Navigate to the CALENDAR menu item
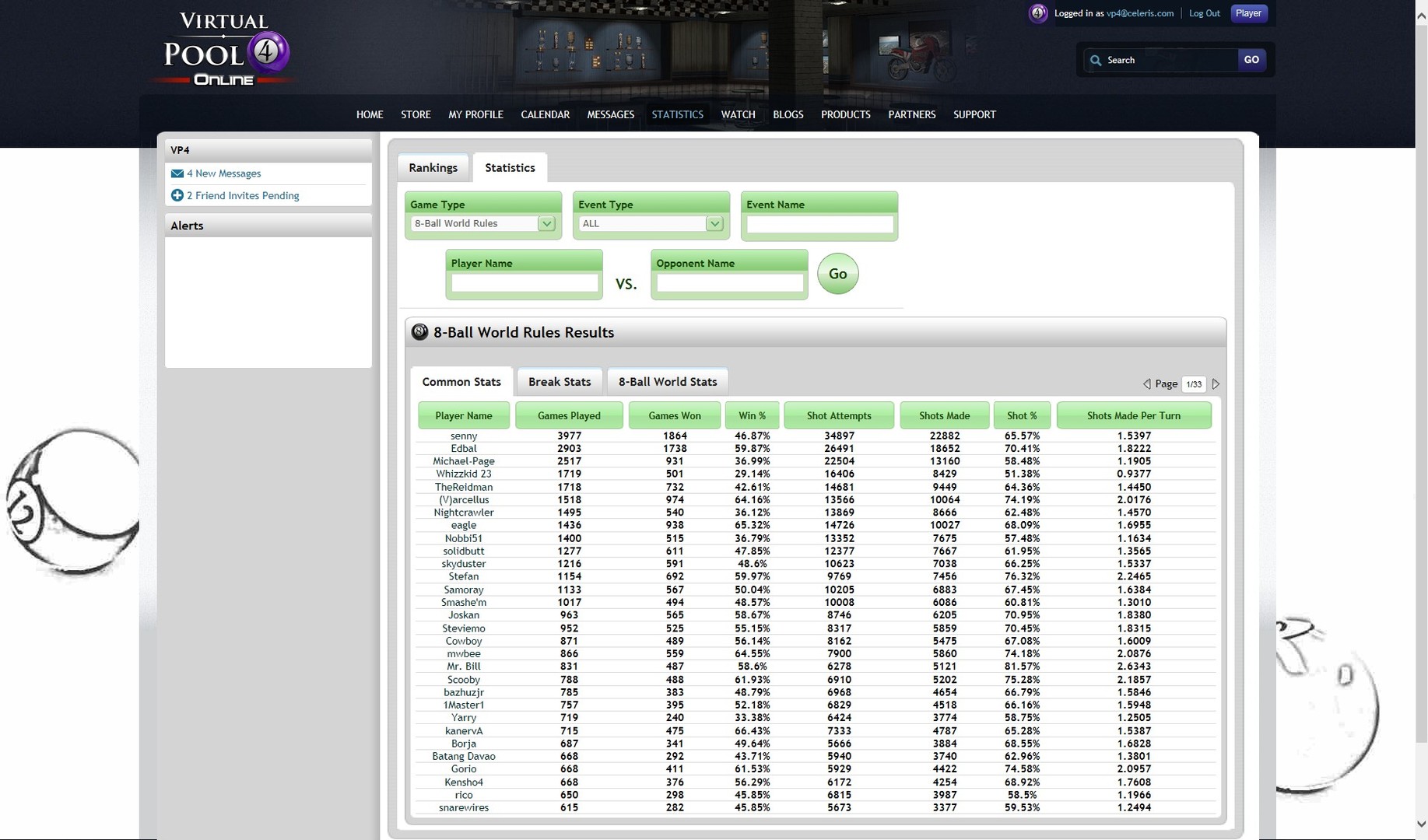 (x=545, y=114)
